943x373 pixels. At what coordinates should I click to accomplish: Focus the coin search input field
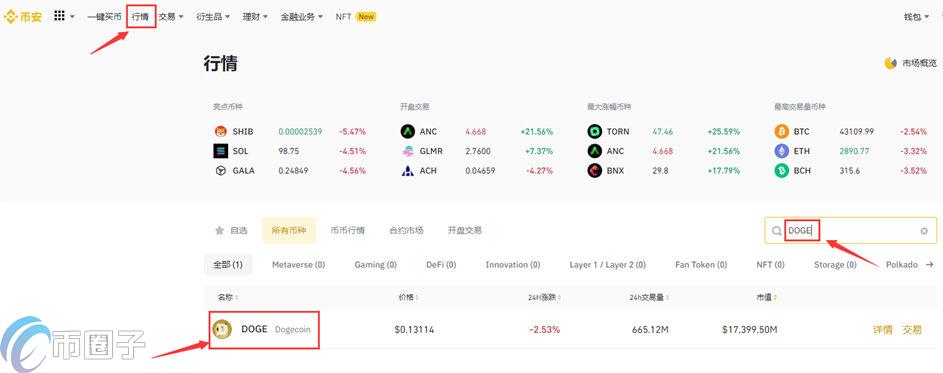point(850,230)
